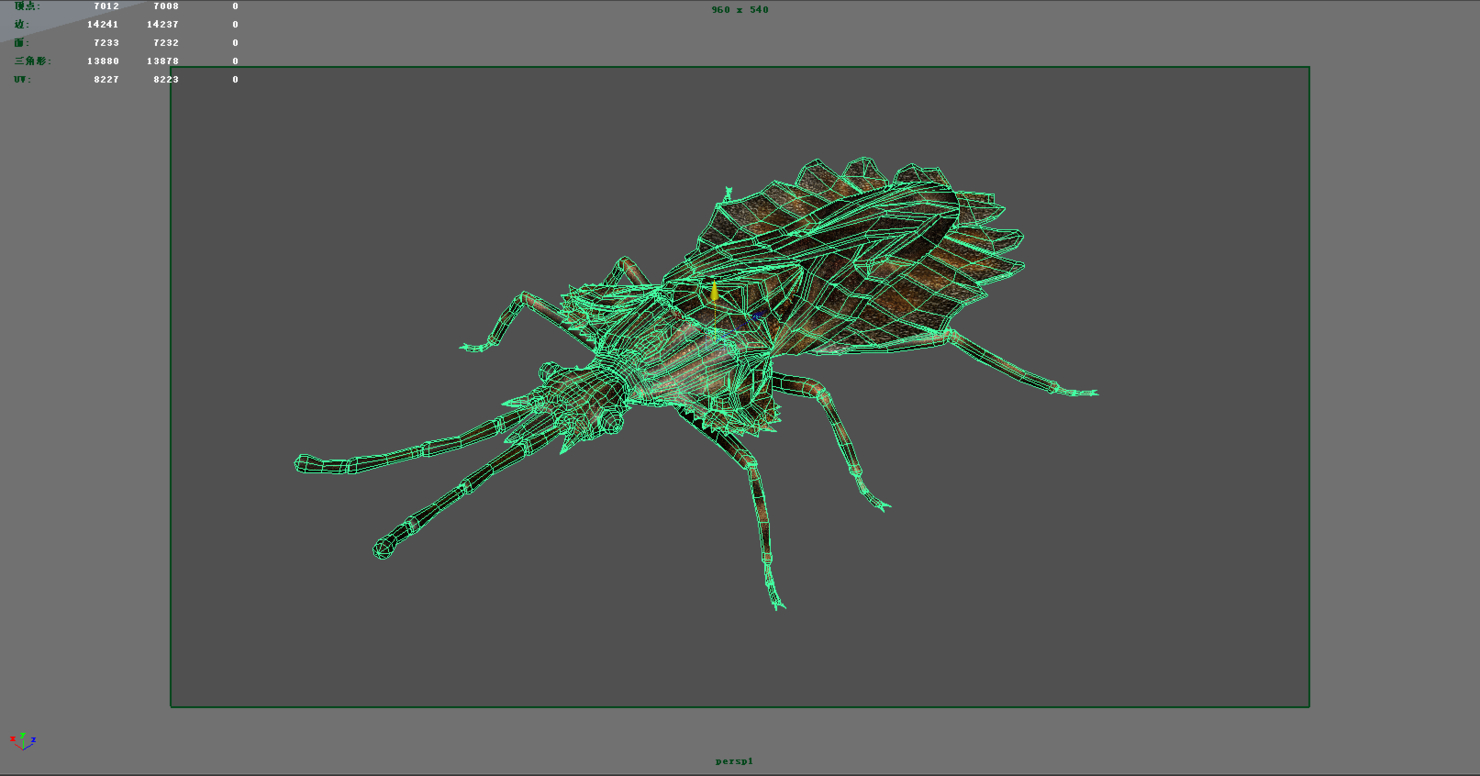This screenshot has height=776, width=1480.
Task: Click the green Y axis on the view gizmo
Action: pos(22,735)
